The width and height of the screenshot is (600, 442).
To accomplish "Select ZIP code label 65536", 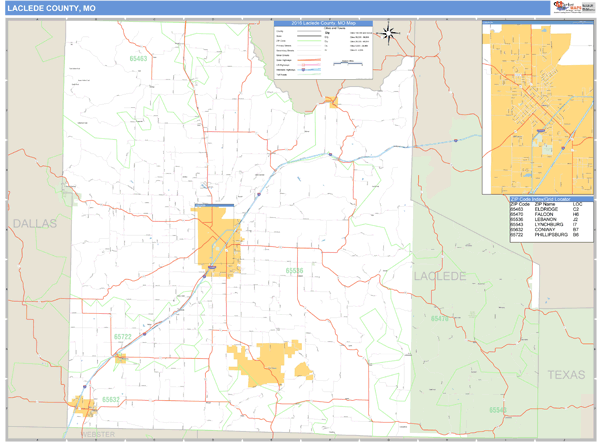I will (x=294, y=271).
